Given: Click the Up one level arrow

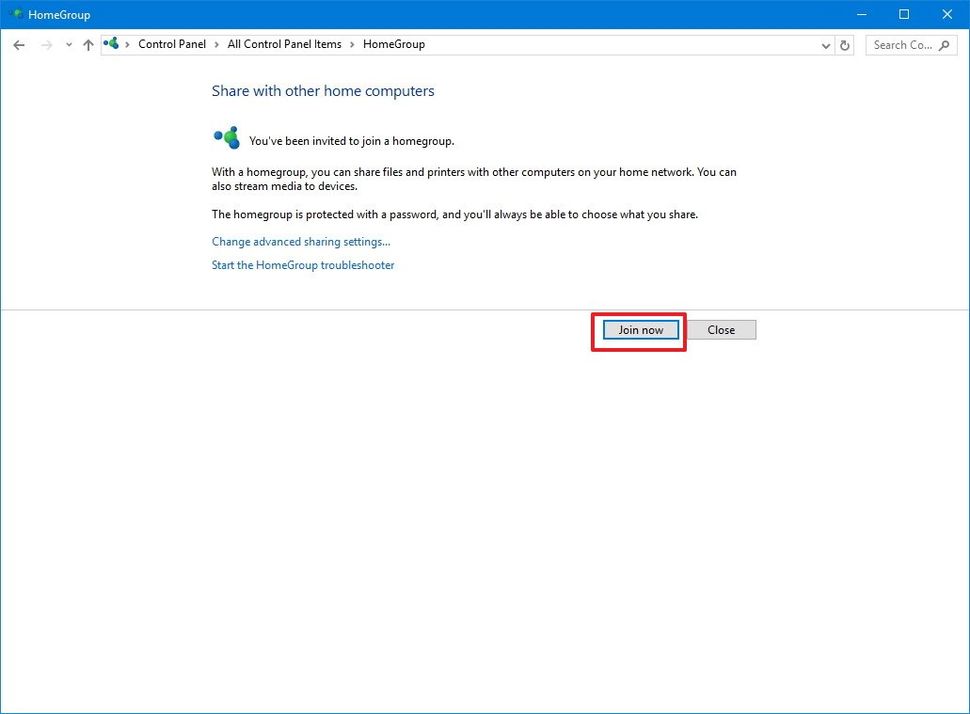Looking at the screenshot, I should 88,44.
